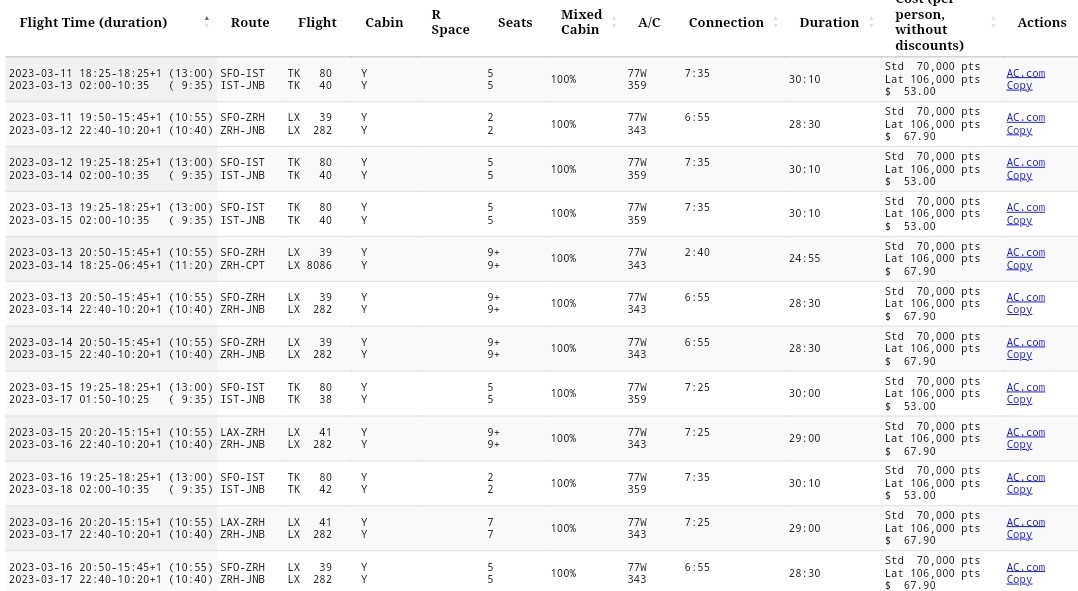Viewport: 1078px width, 591px height.
Task: Click sort arrows beside Duration header
Action: [x=869, y=22]
